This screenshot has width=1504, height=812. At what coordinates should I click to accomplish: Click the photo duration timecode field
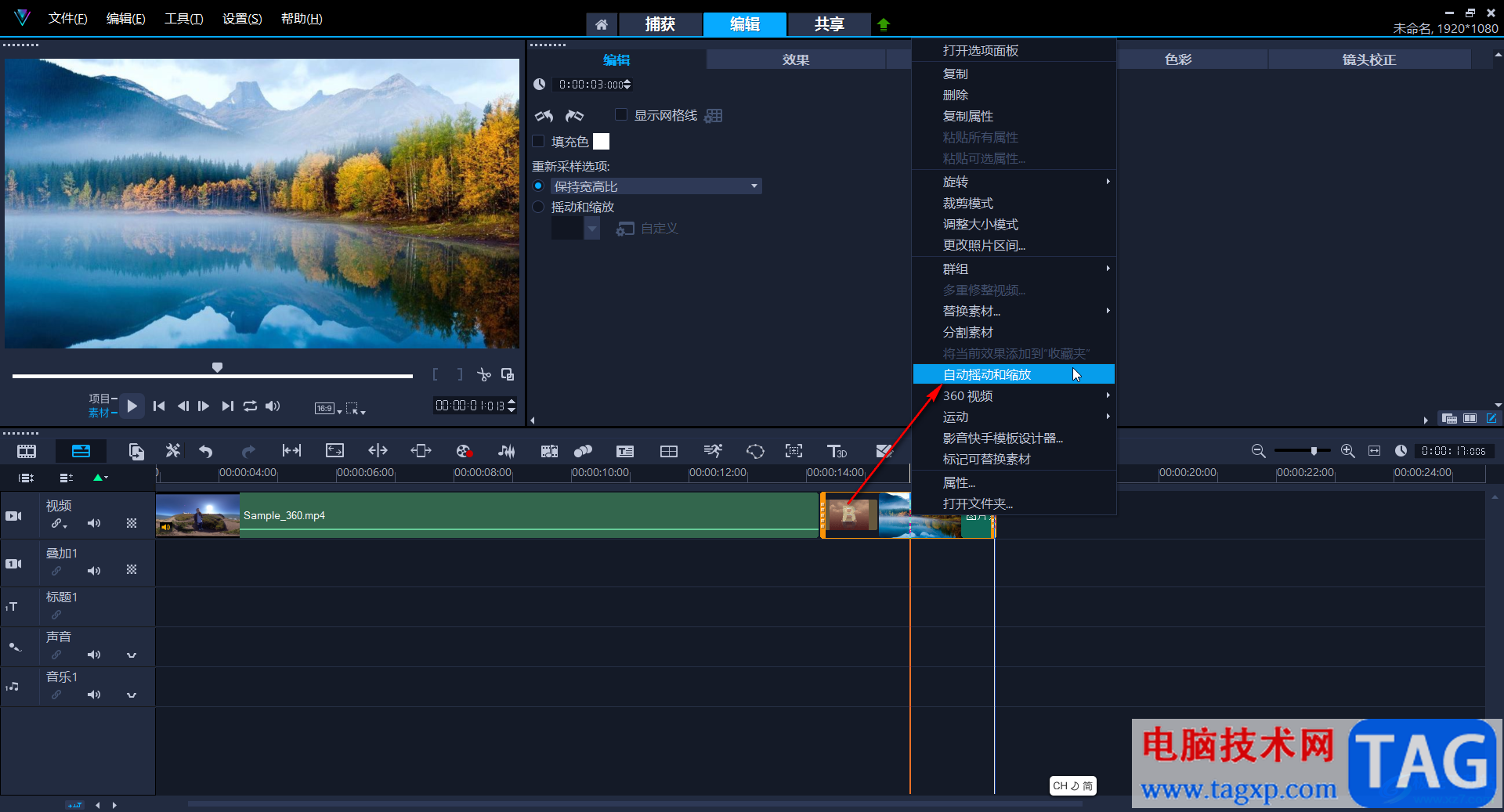(x=591, y=85)
